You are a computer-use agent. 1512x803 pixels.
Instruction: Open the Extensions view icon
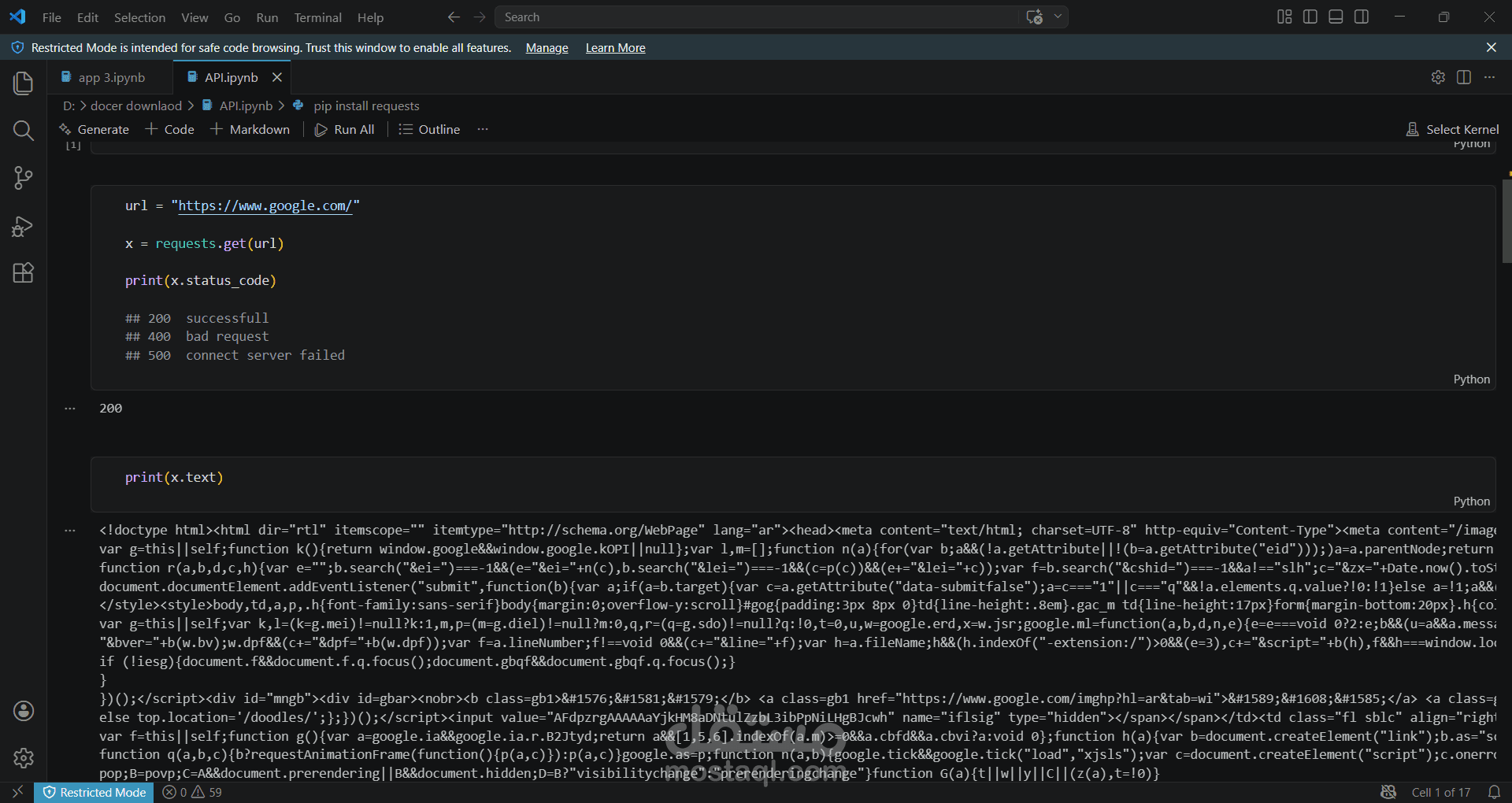point(23,272)
